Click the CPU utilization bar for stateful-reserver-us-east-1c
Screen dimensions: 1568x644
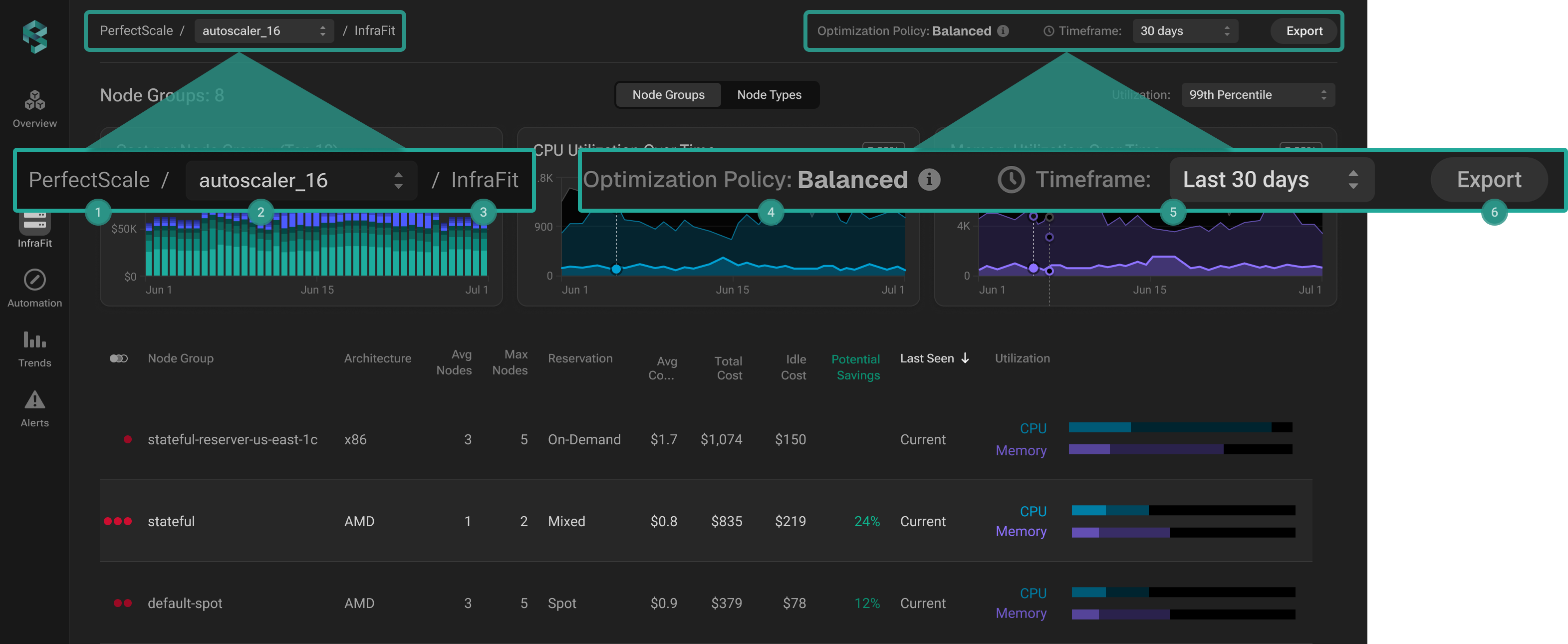1180,427
